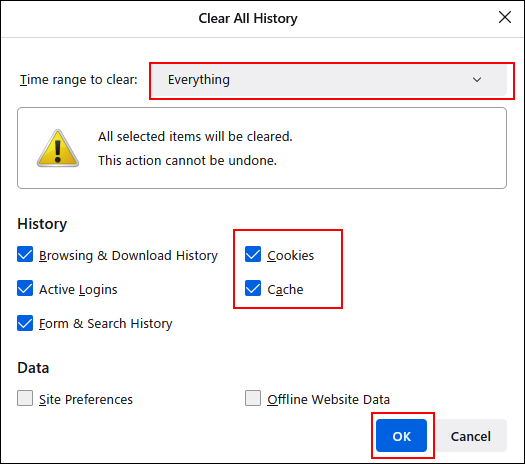Viewport: 525px width, 464px height.
Task: Dismiss the dialog with Cancel
Action: 471,436
